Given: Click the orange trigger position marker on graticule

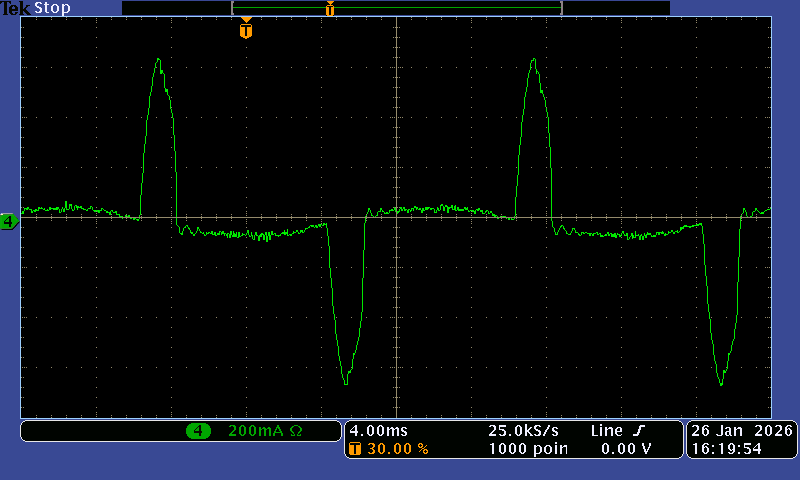Looking at the screenshot, I should (246, 30).
